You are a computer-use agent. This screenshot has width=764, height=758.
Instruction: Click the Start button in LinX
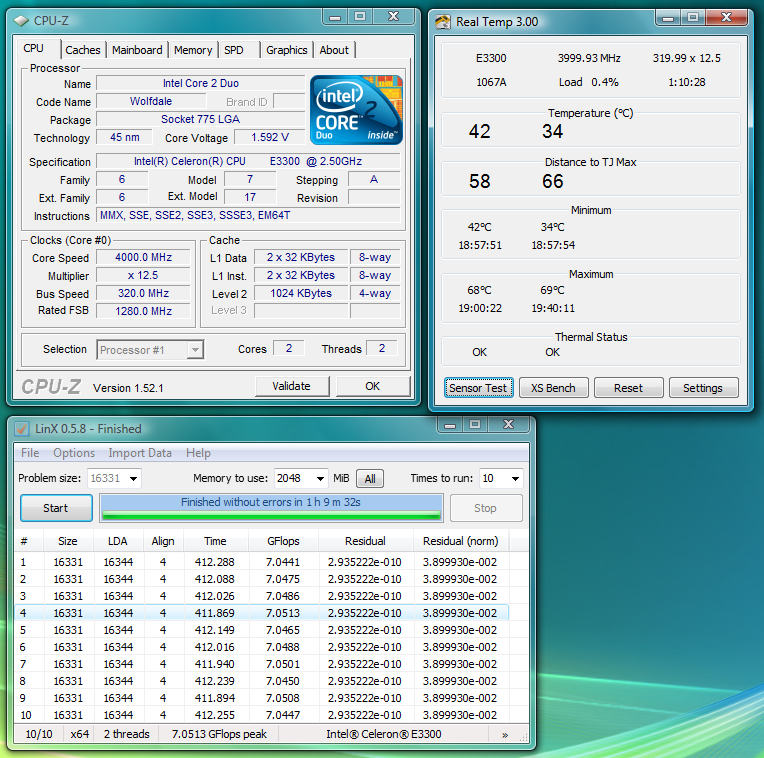click(56, 508)
